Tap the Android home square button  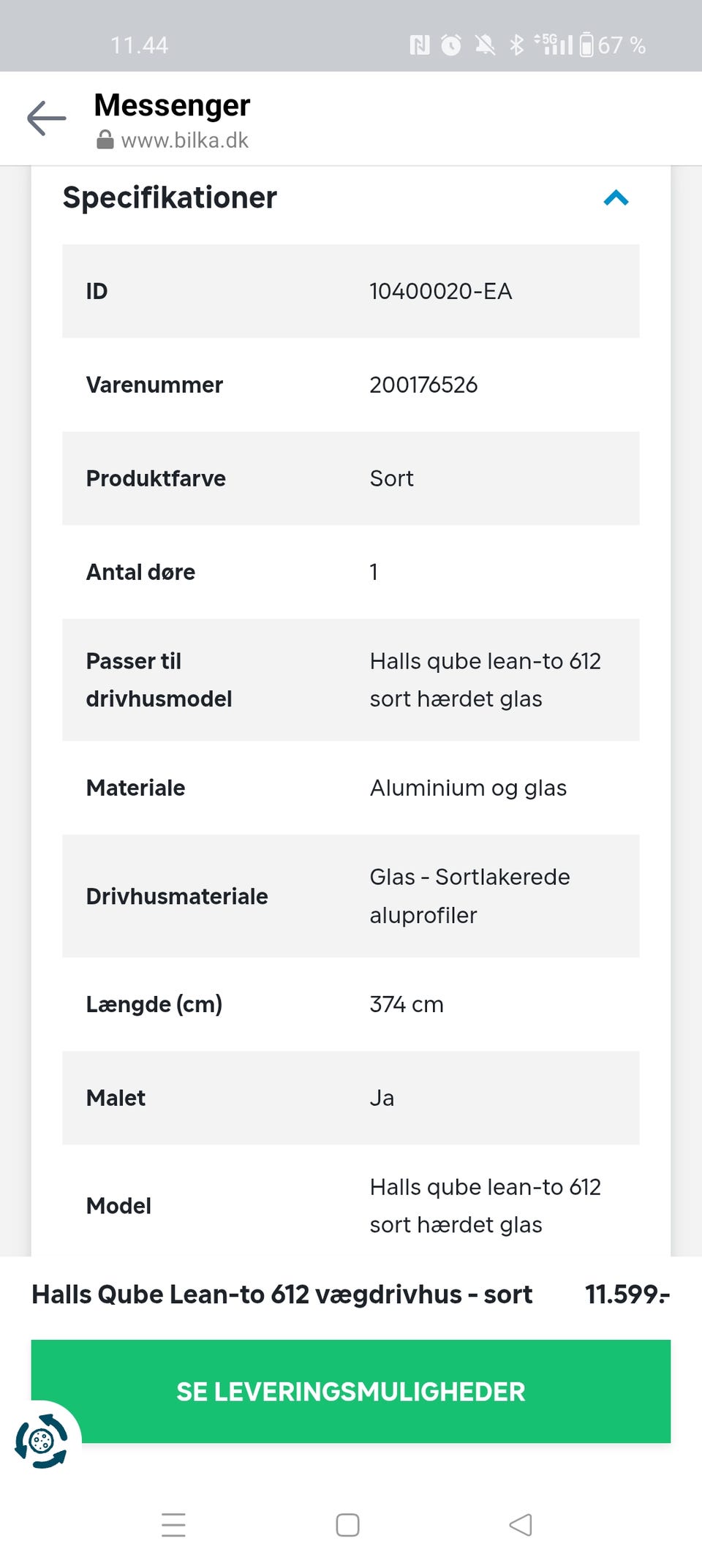(347, 1525)
